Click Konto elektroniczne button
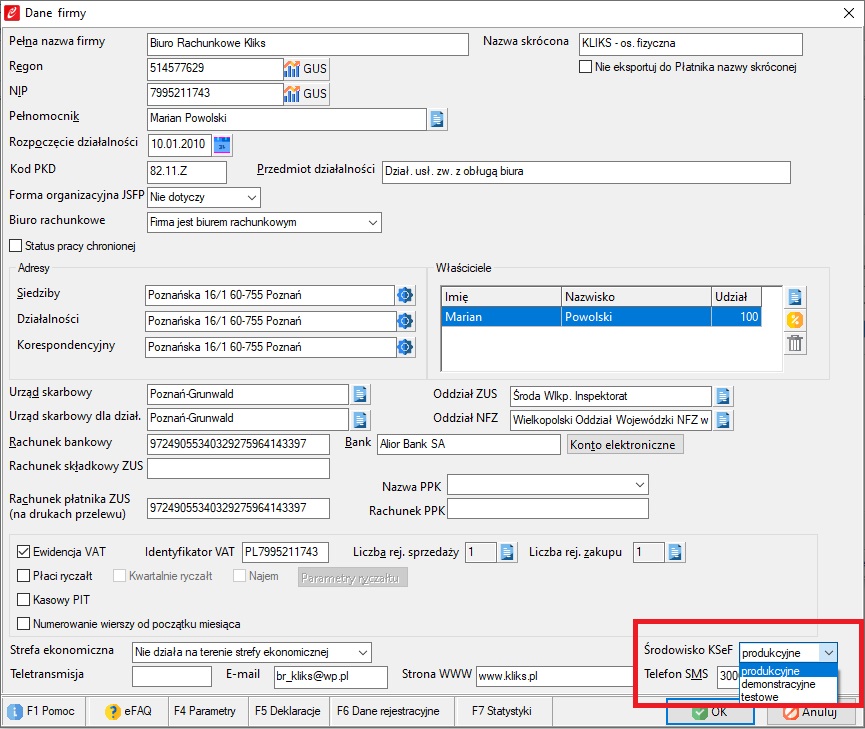 625,444
